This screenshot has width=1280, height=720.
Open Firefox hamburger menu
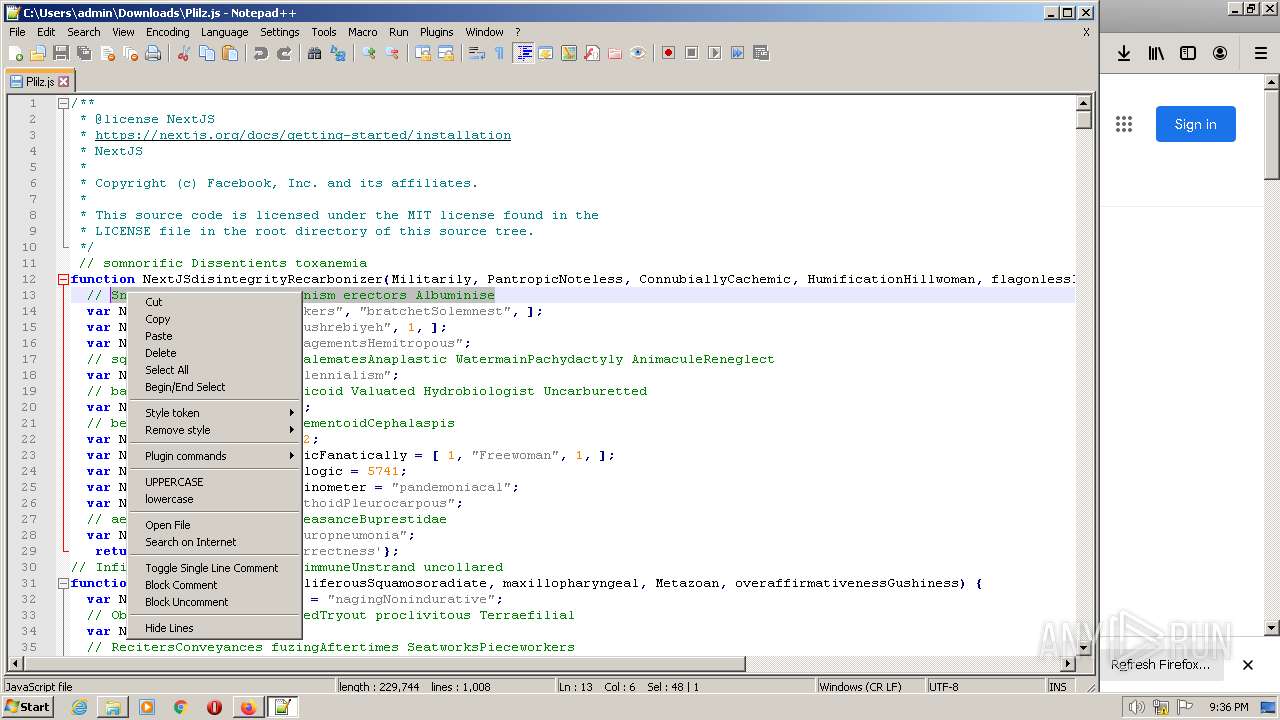coord(1261,53)
